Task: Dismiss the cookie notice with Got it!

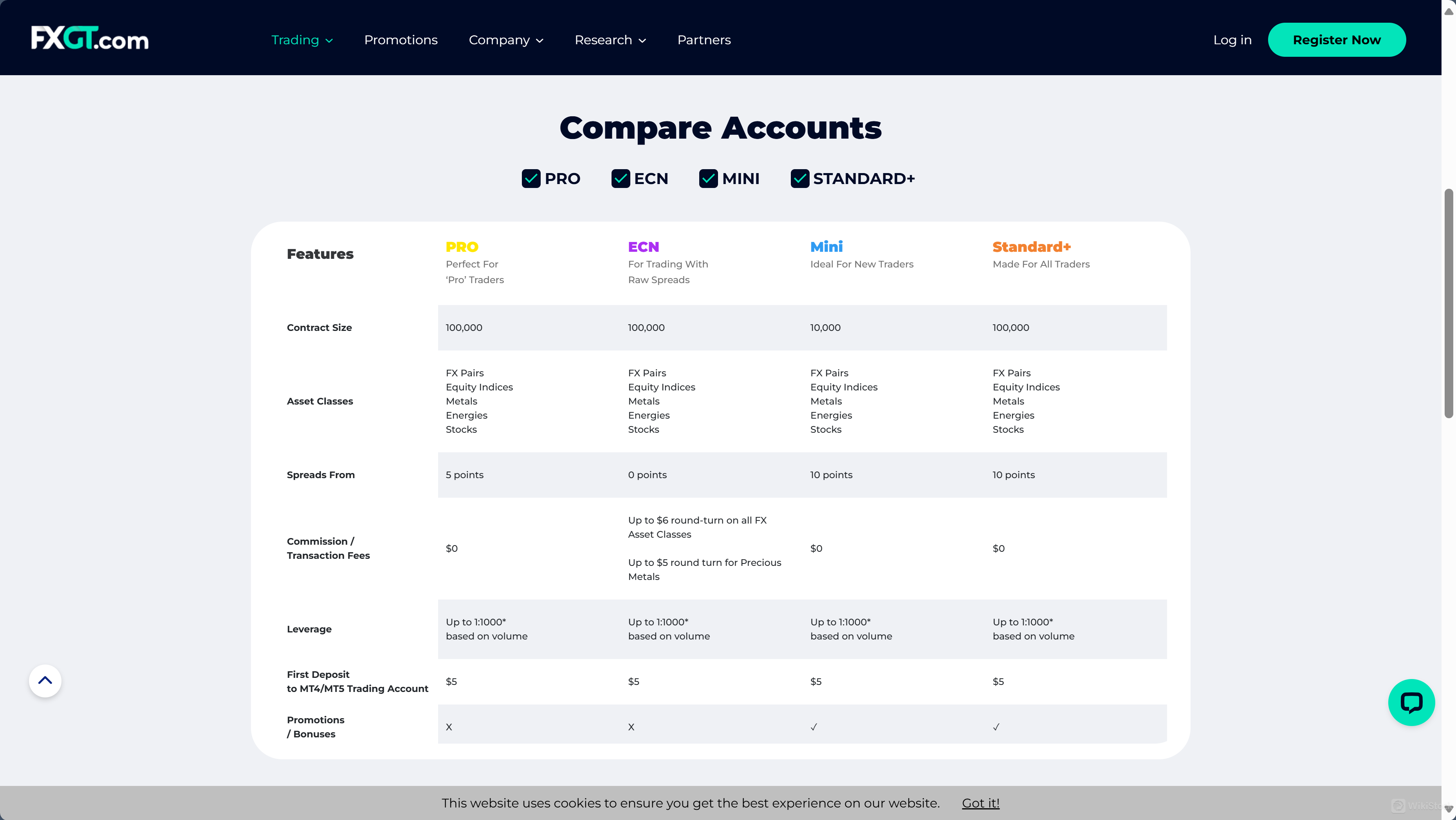Action: 981,802
